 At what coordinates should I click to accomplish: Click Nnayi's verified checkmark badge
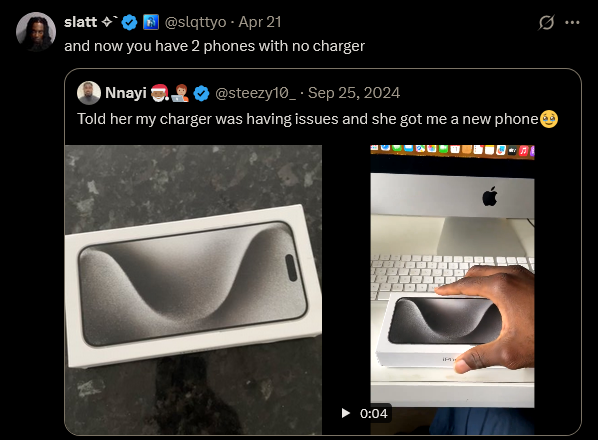(201, 93)
